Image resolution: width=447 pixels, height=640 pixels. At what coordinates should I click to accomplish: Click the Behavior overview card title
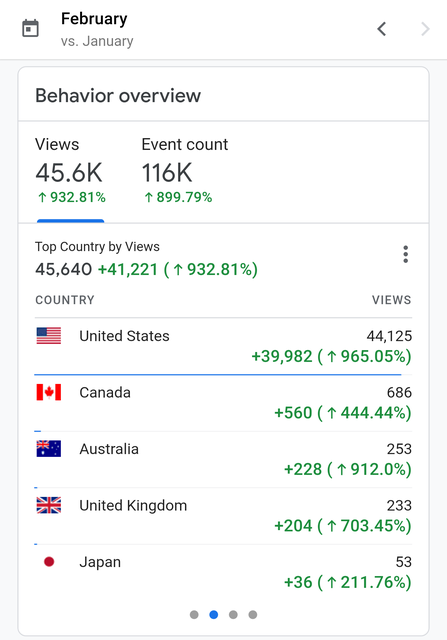point(118,96)
